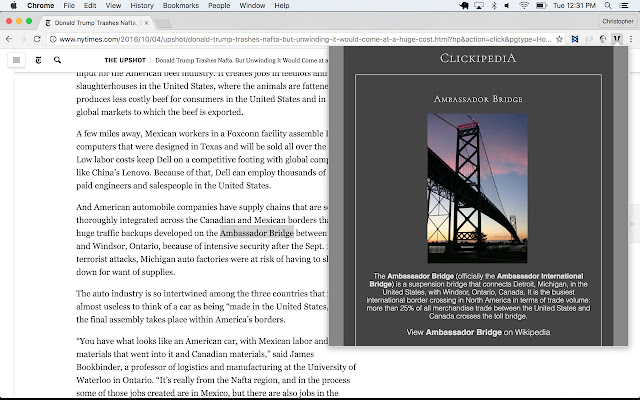Open macOS Spotlight search
640x400 pixels.
pos(606,6)
